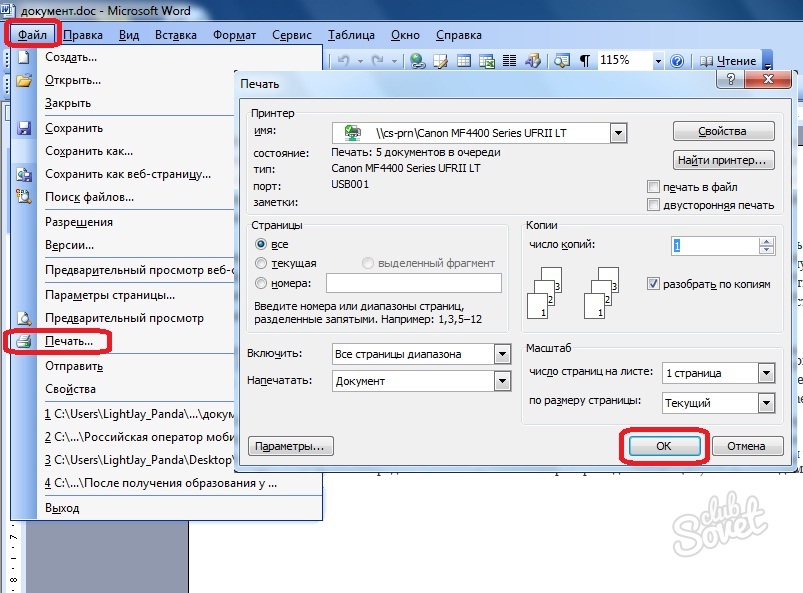Click the Save floppy disk icon
Screen dimensions: 803x593
(24, 128)
